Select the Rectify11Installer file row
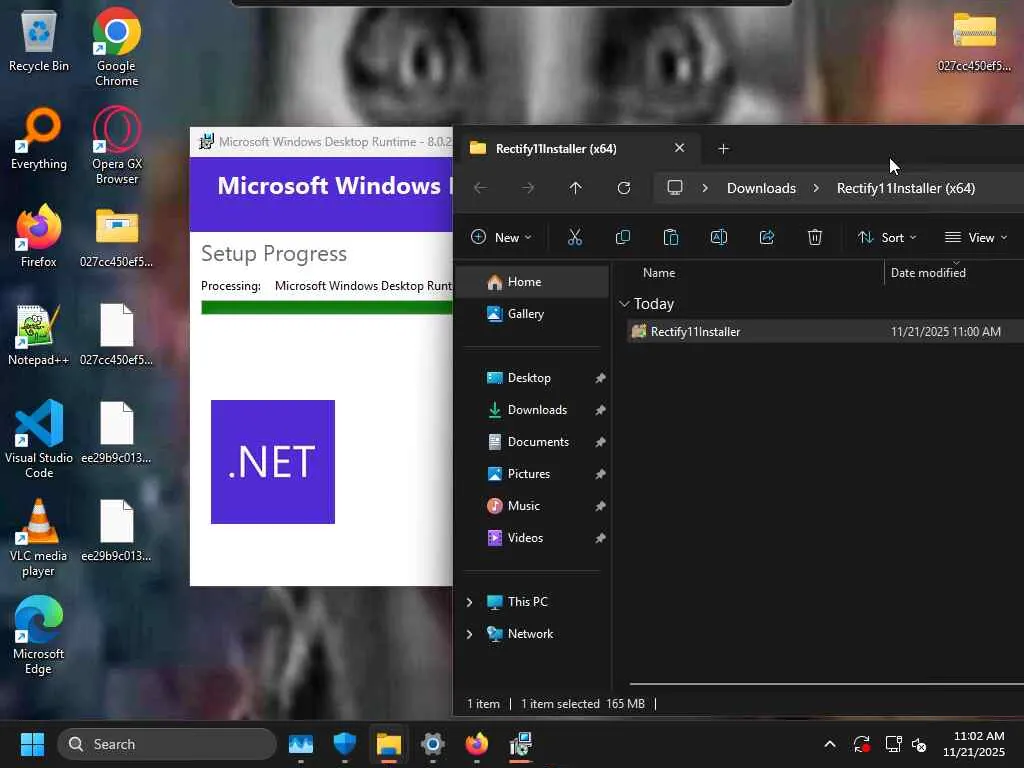The height and width of the screenshot is (768, 1024). pos(825,332)
